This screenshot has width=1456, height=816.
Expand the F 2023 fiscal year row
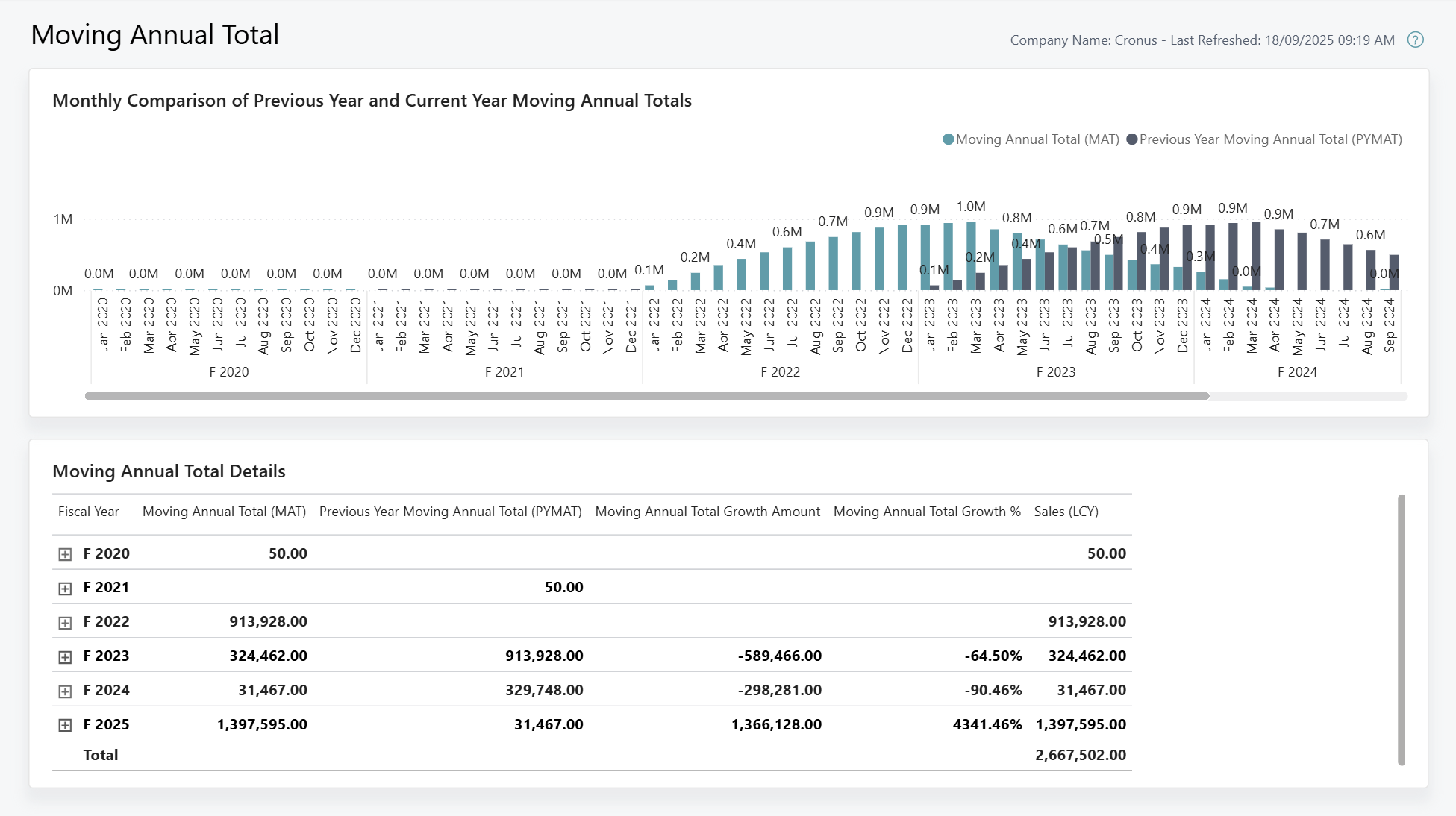(x=65, y=656)
